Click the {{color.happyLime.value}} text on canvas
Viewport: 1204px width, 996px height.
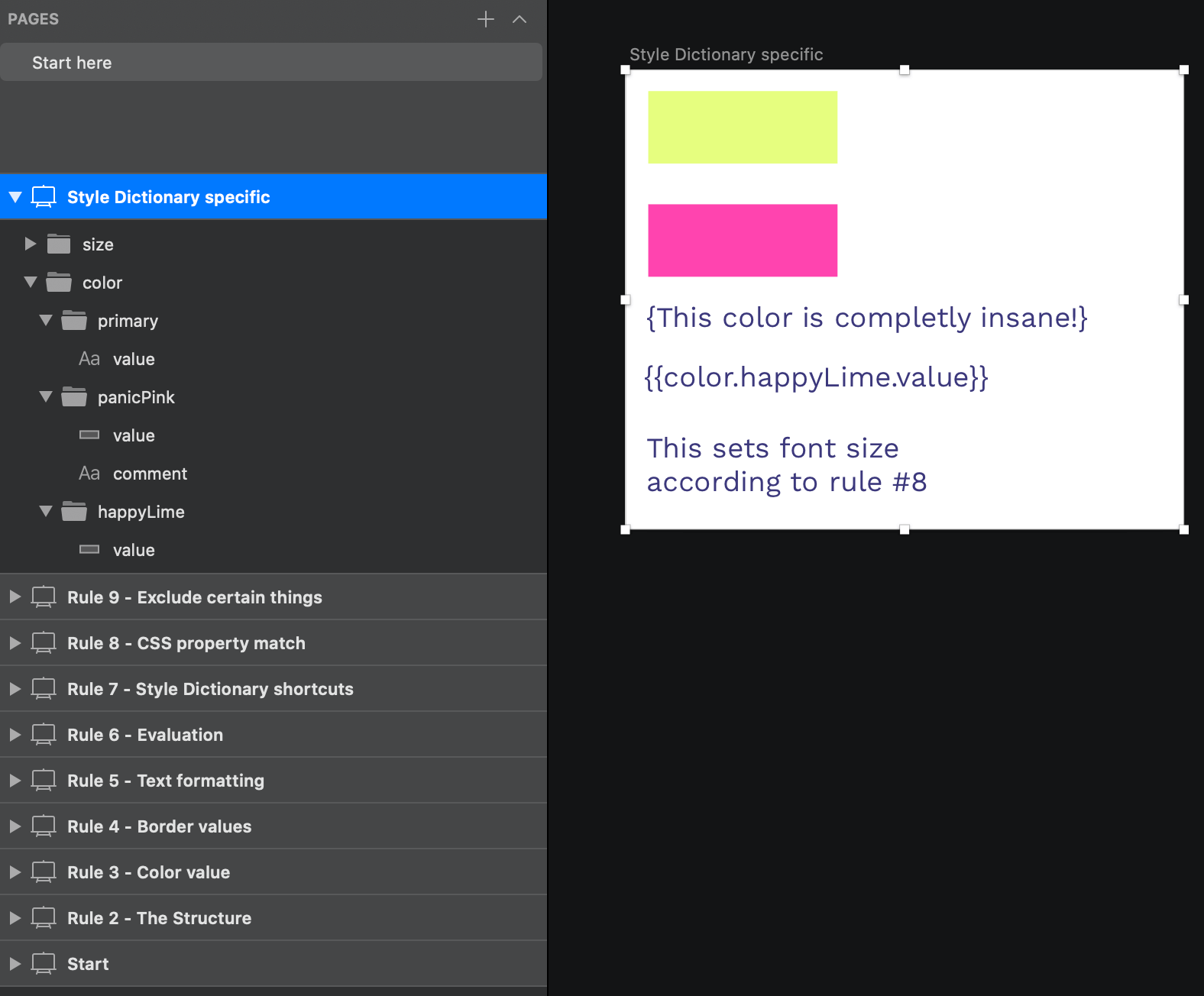tap(816, 377)
